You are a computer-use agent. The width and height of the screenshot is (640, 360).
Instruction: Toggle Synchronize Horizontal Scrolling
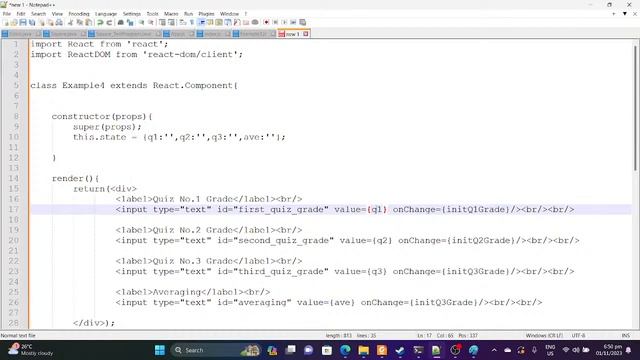(171, 22)
